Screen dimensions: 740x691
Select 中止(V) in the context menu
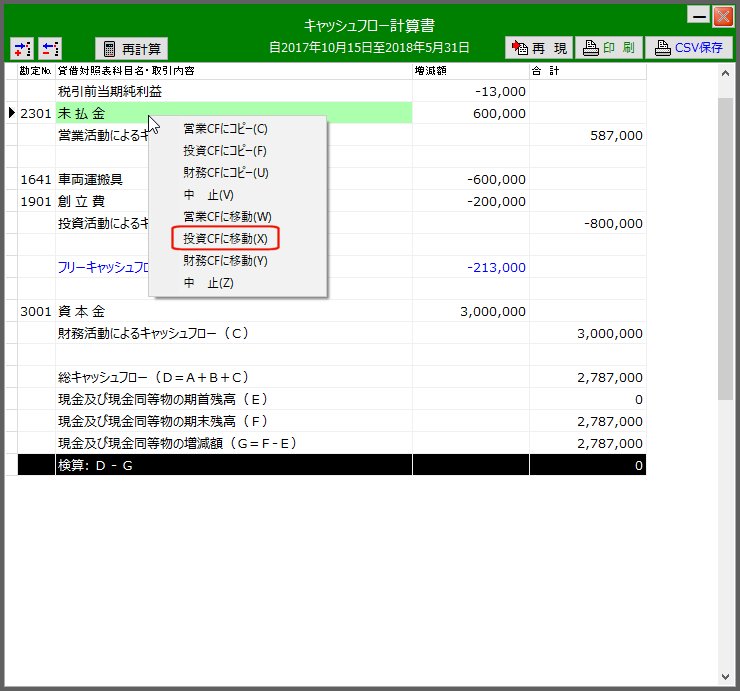[x=209, y=195]
